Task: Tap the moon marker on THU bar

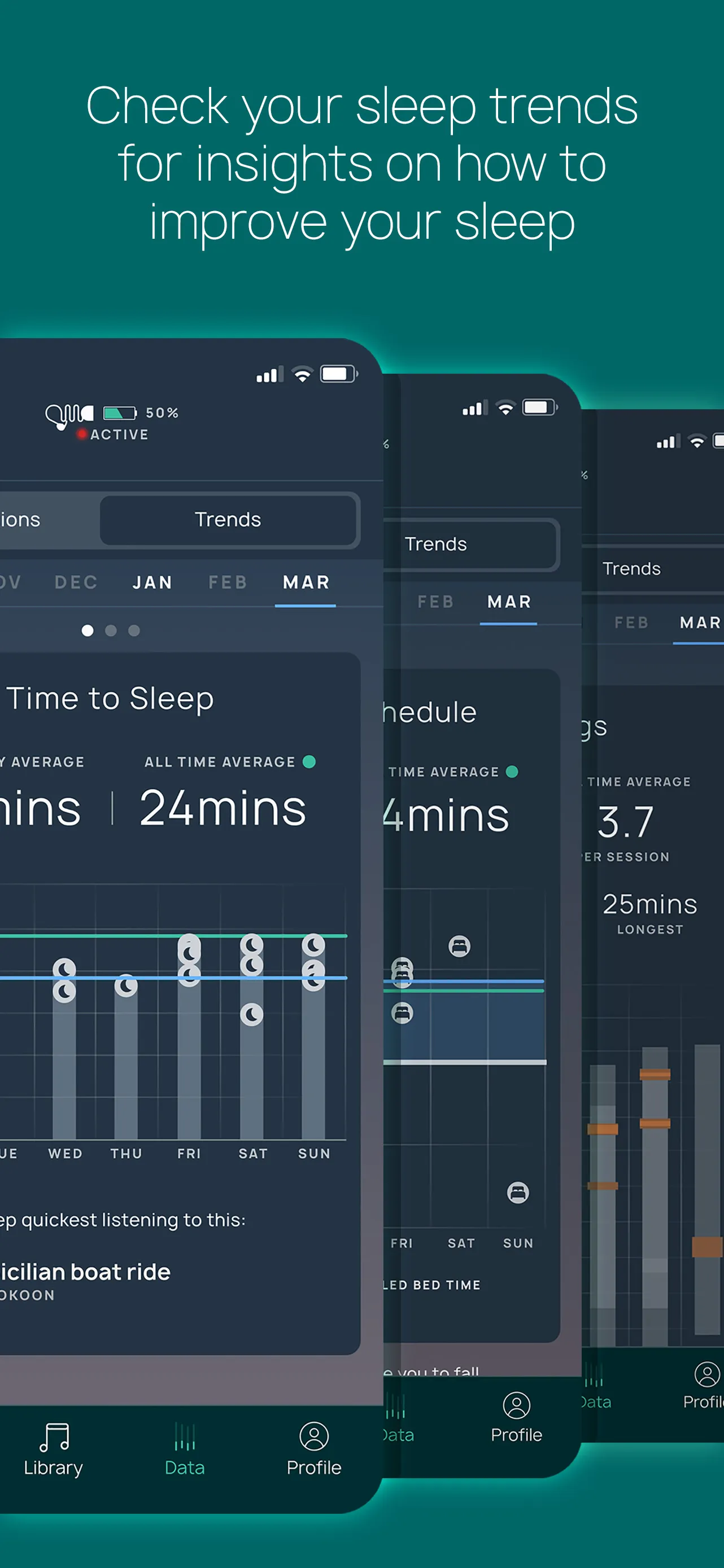Action: click(126, 986)
